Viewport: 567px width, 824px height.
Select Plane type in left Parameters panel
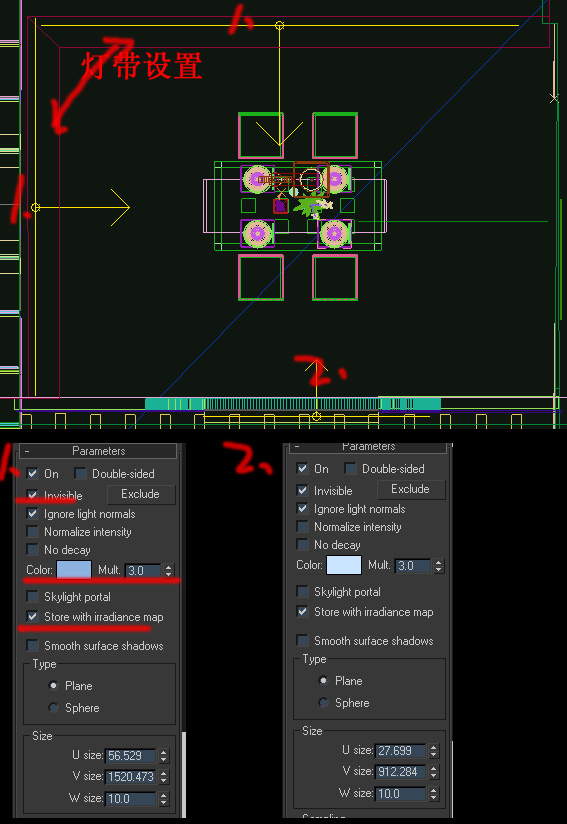(54, 686)
